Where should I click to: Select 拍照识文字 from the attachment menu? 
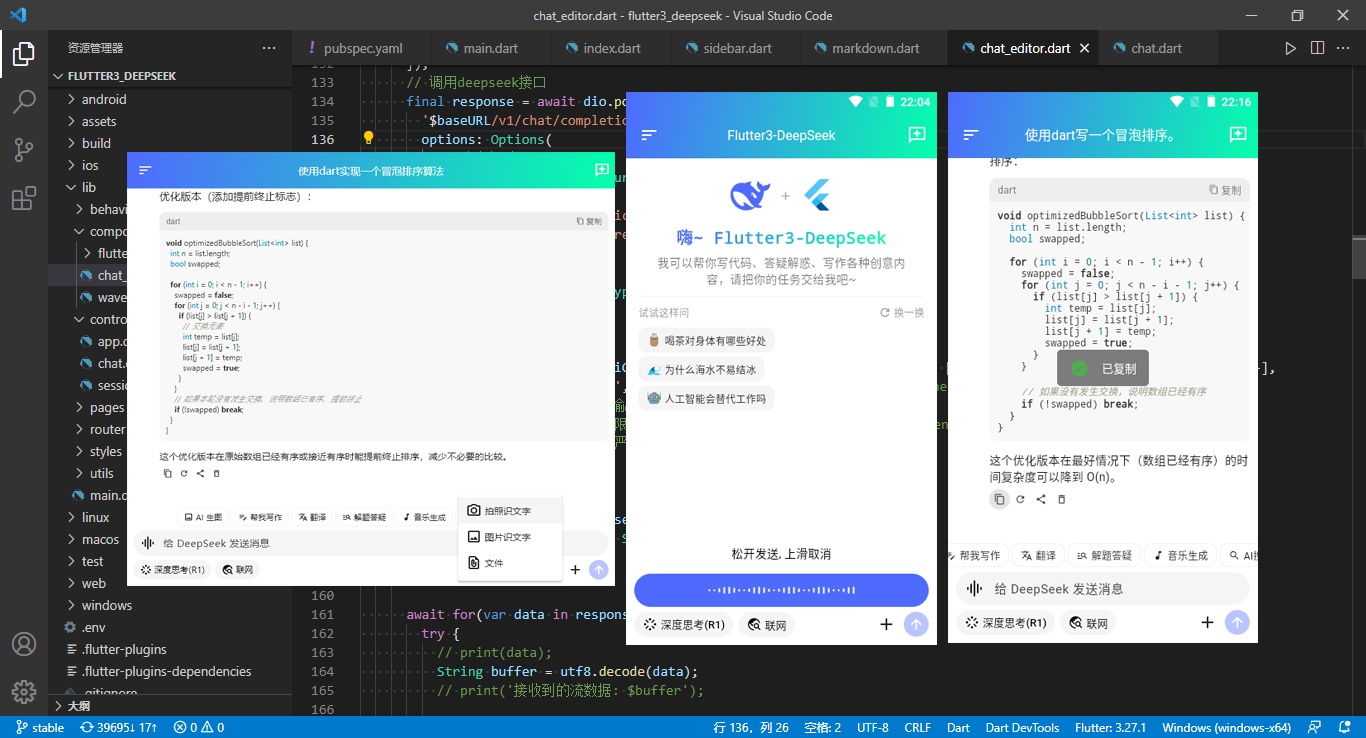(499, 509)
